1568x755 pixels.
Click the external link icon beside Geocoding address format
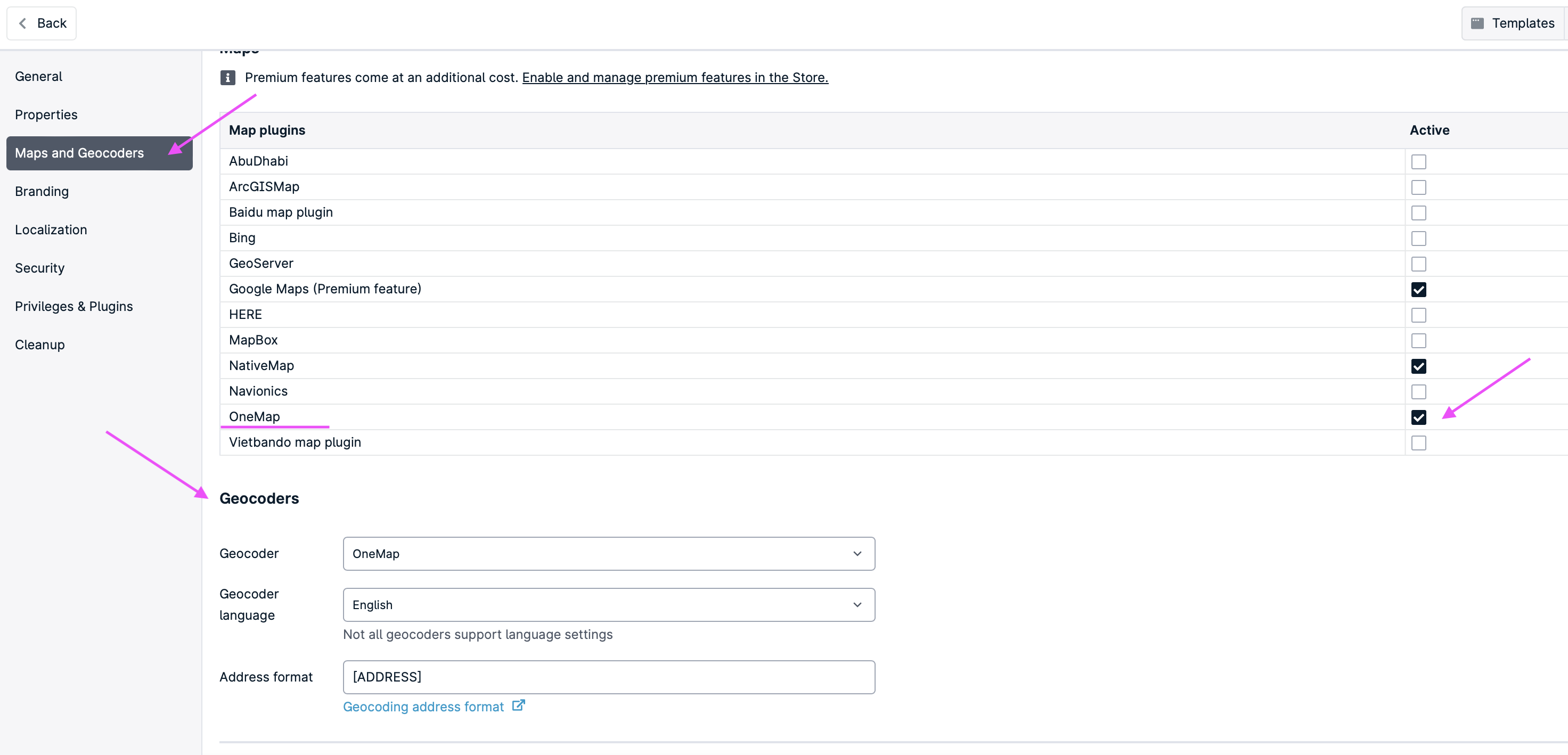point(519,705)
